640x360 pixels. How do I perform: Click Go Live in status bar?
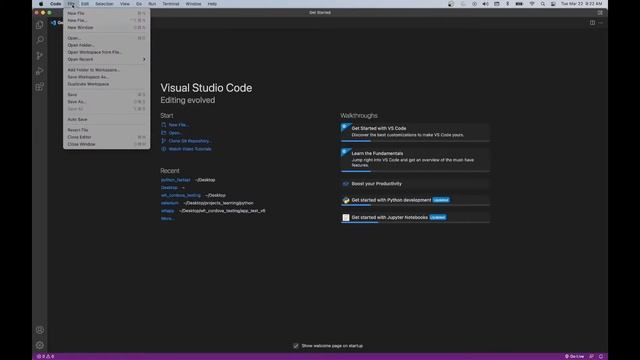[x=574, y=356]
